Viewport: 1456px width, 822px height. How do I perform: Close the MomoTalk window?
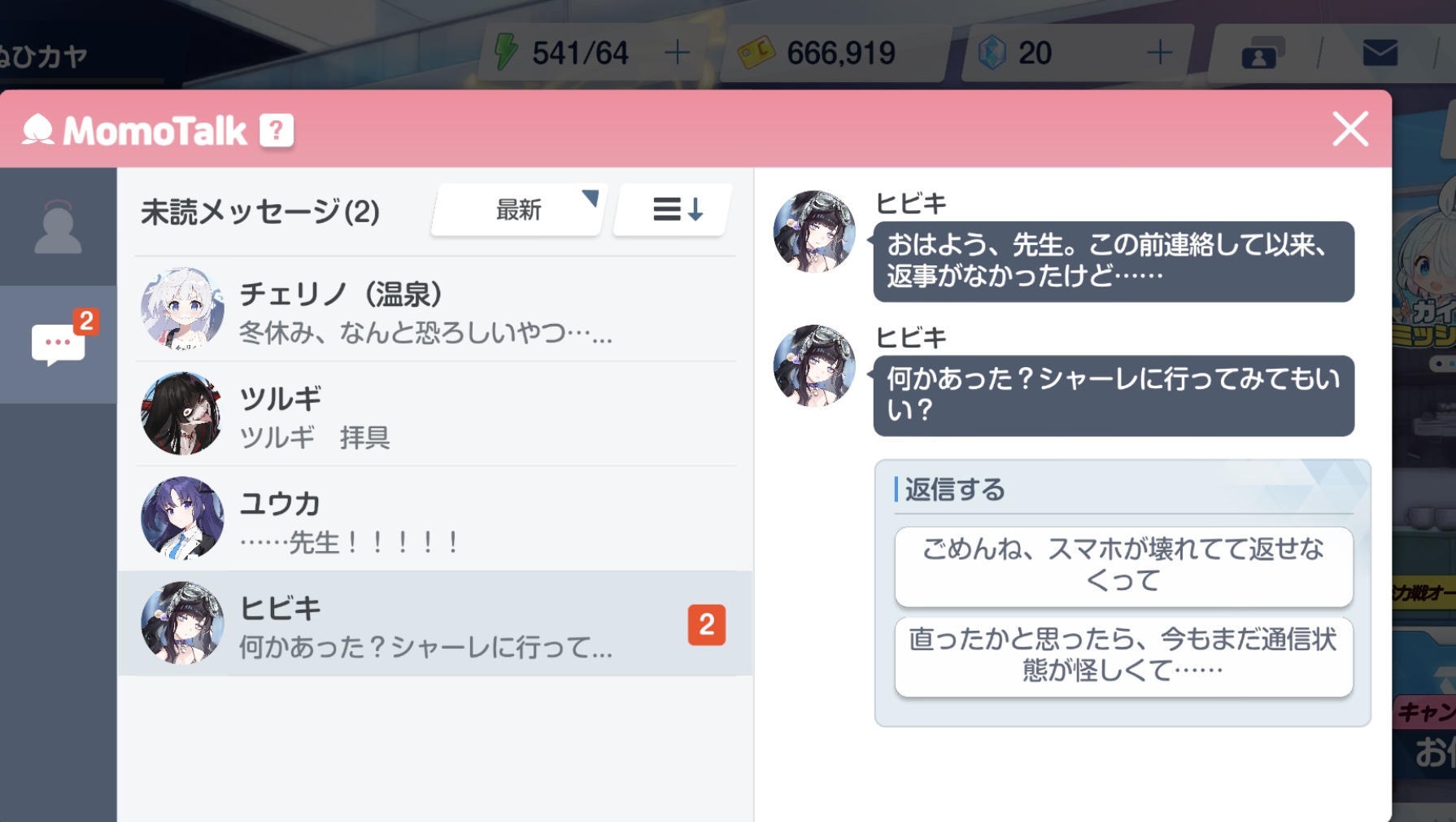(1350, 129)
